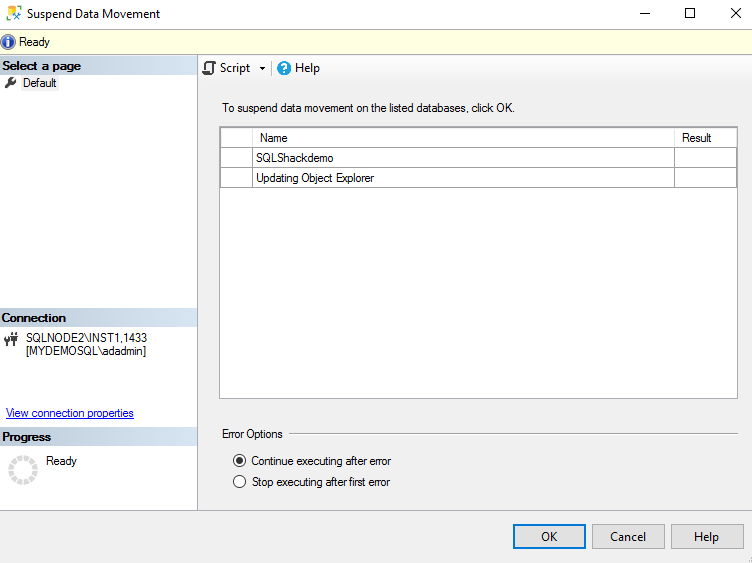Image resolution: width=752 pixels, height=563 pixels.
Task: Open View connection properties link
Action: tap(70, 413)
